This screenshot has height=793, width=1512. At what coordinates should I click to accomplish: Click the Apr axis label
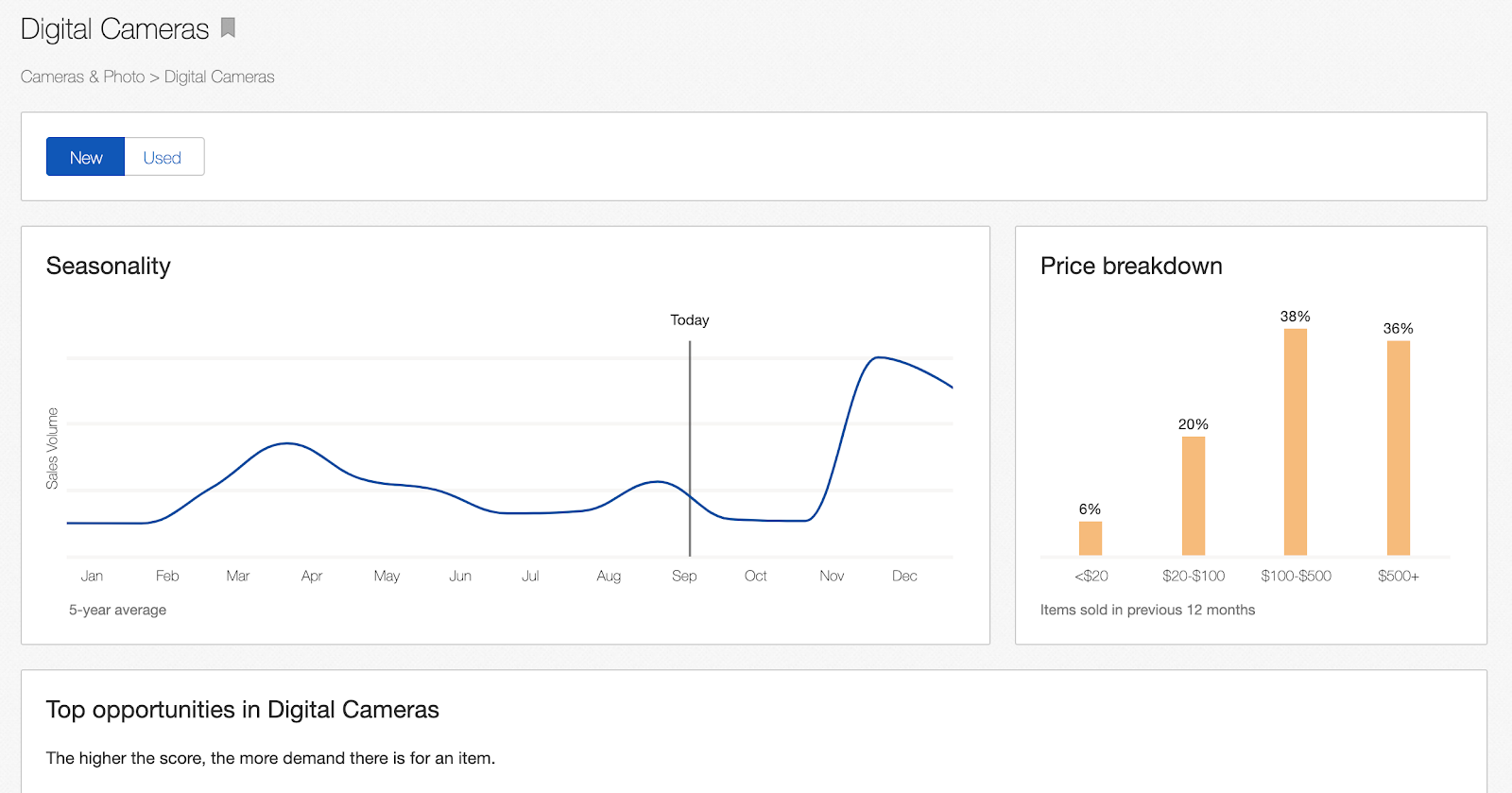click(x=312, y=576)
